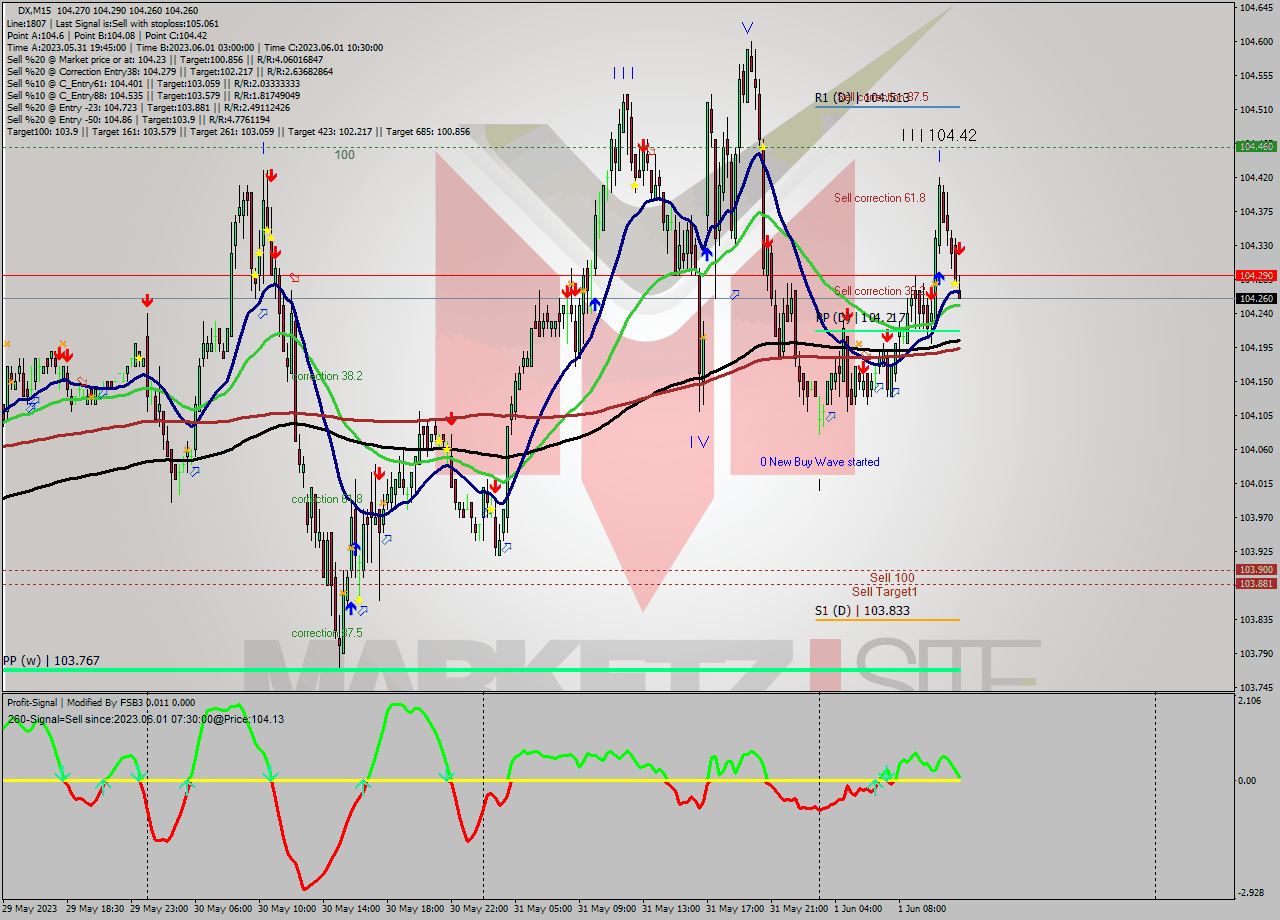1280x920 pixels.
Task: Click the '31 May 21:00' time axis label
Action: click(x=799, y=909)
